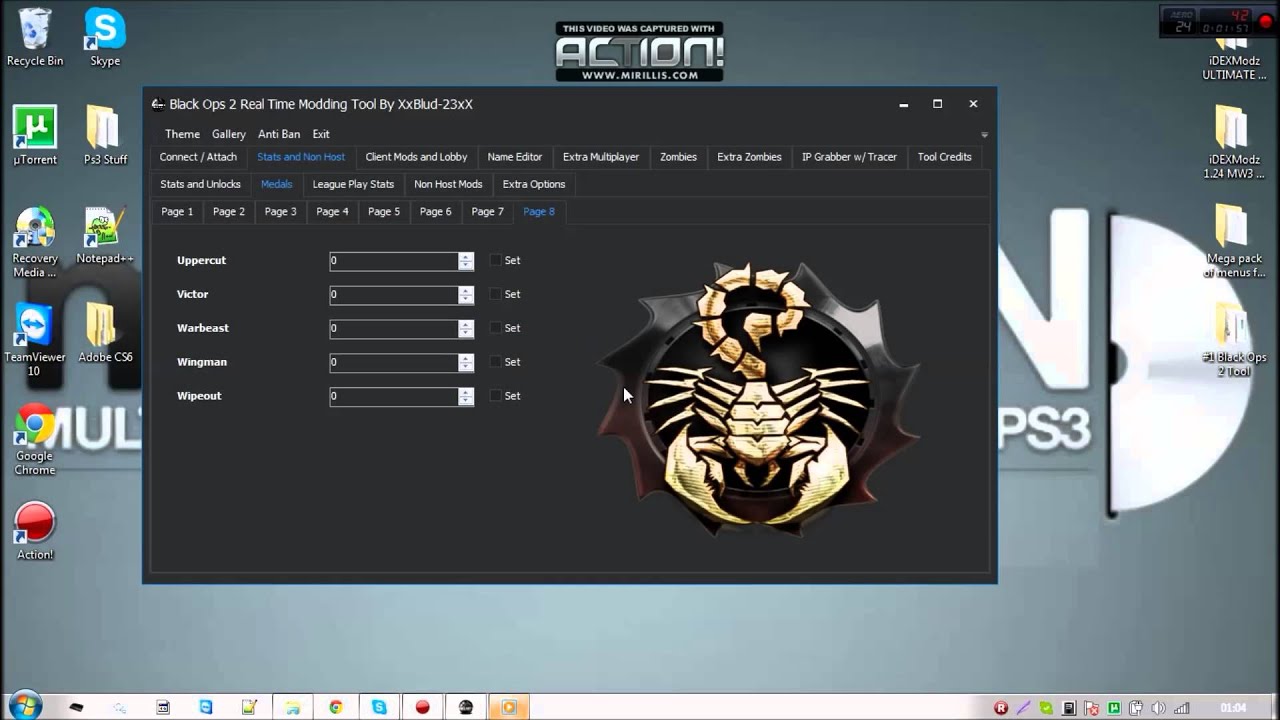Open Windows Explorer folder icon in taskbar
Viewport: 1280px width, 720px height.
[292, 707]
